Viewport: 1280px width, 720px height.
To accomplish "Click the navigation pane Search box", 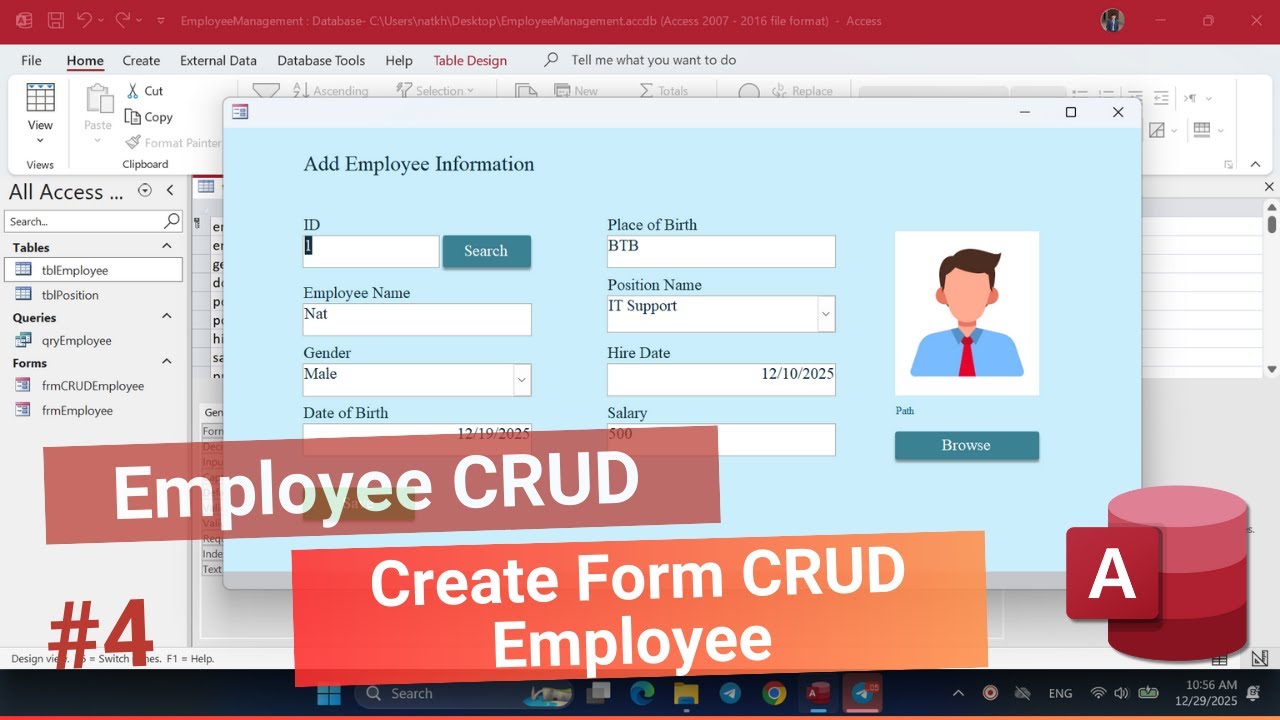I will click(84, 221).
